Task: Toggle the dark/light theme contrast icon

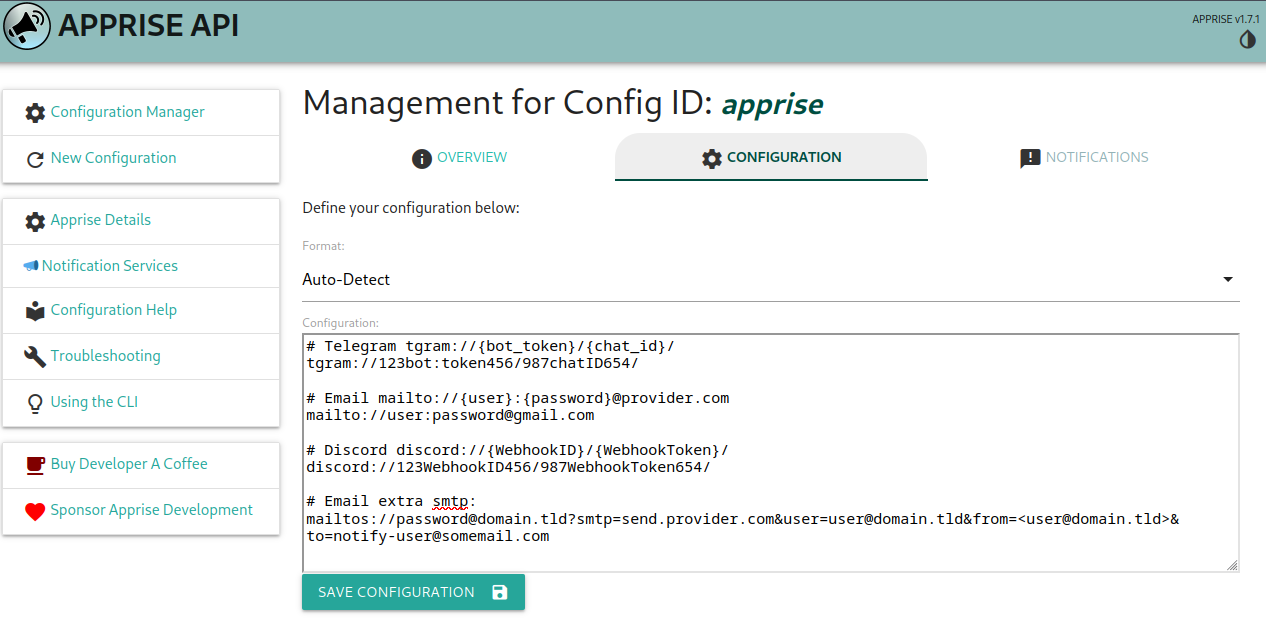Action: click(x=1247, y=40)
